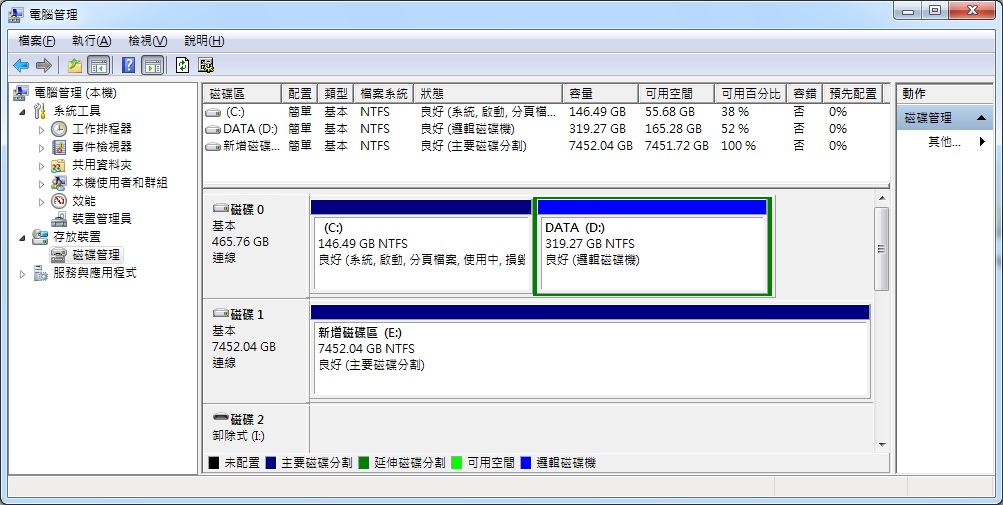Click the 電腦管理 title bar icon
This screenshot has width=1003, height=505.
pyautogui.click(x=15, y=14)
